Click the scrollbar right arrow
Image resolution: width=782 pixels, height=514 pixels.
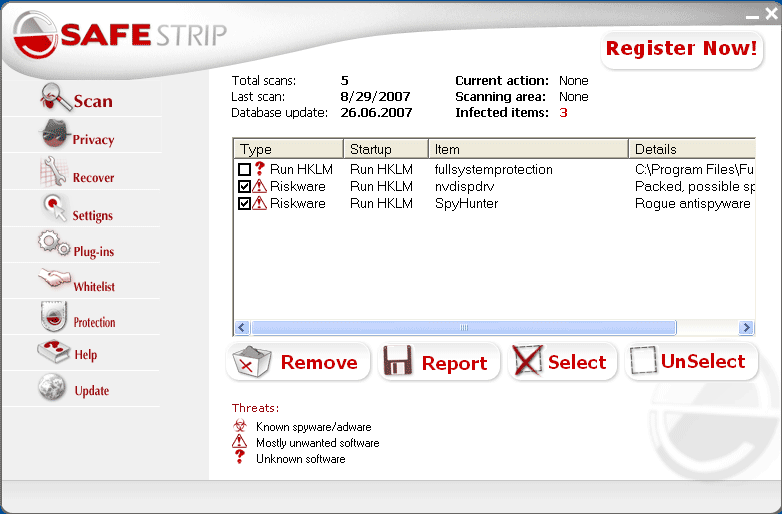[x=746, y=328]
